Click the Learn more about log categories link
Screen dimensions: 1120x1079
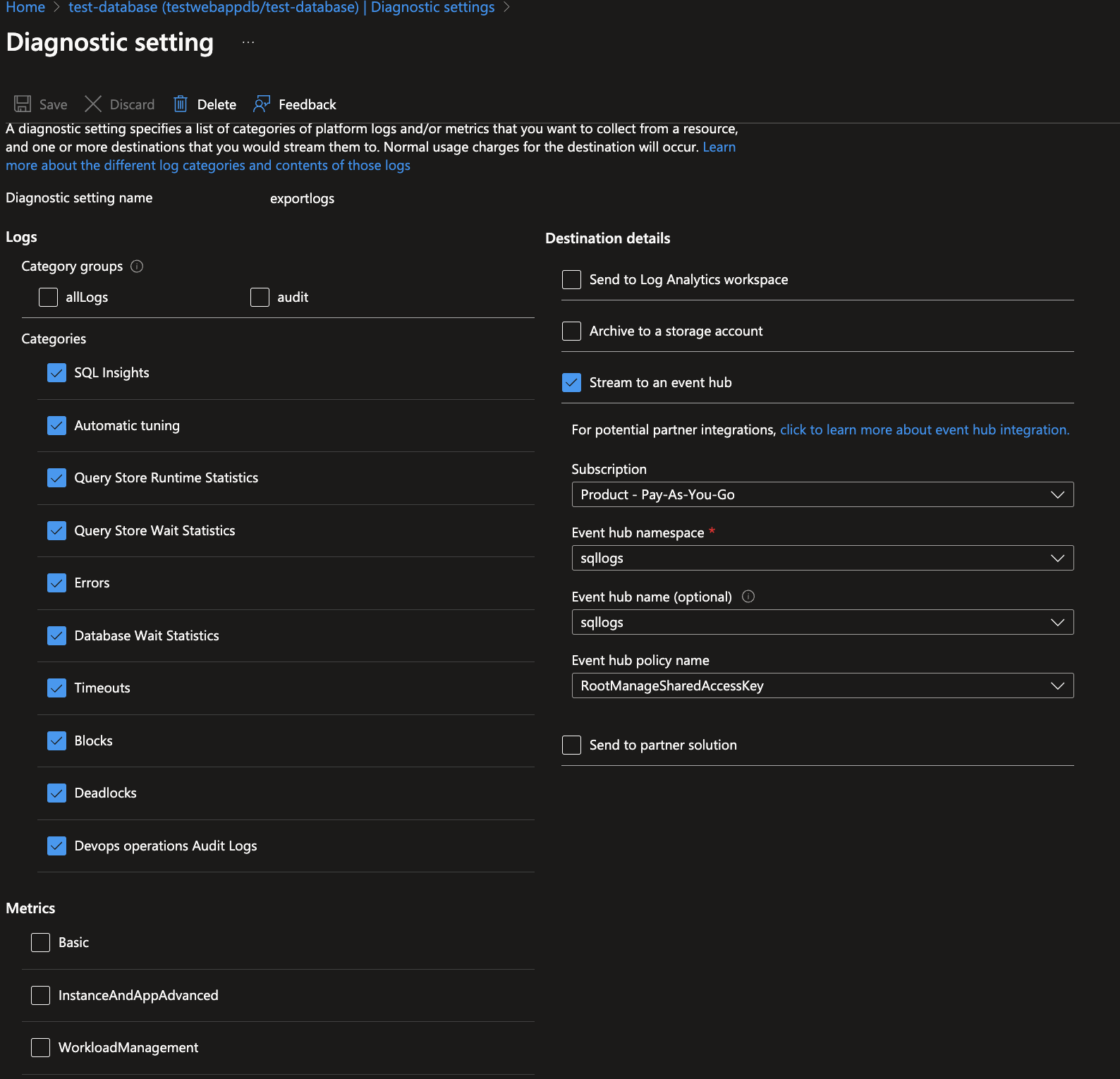pyautogui.click(x=208, y=166)
